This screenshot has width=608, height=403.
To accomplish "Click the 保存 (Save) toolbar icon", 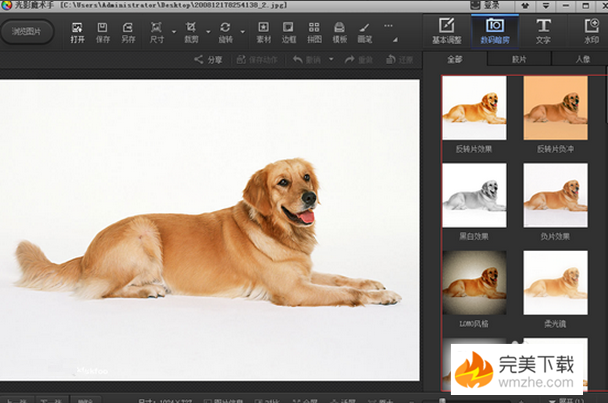I will (x=102, y=32).
